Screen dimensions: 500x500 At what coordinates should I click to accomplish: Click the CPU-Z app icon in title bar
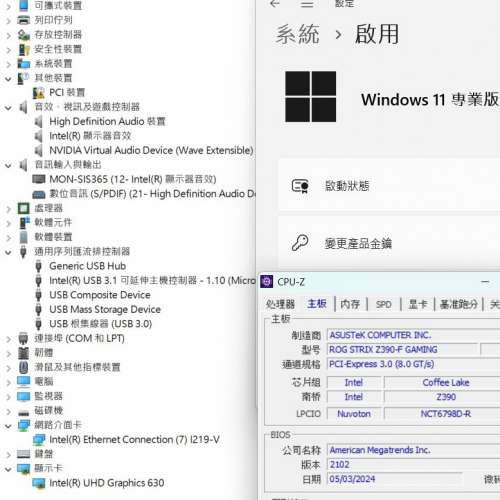267,282
